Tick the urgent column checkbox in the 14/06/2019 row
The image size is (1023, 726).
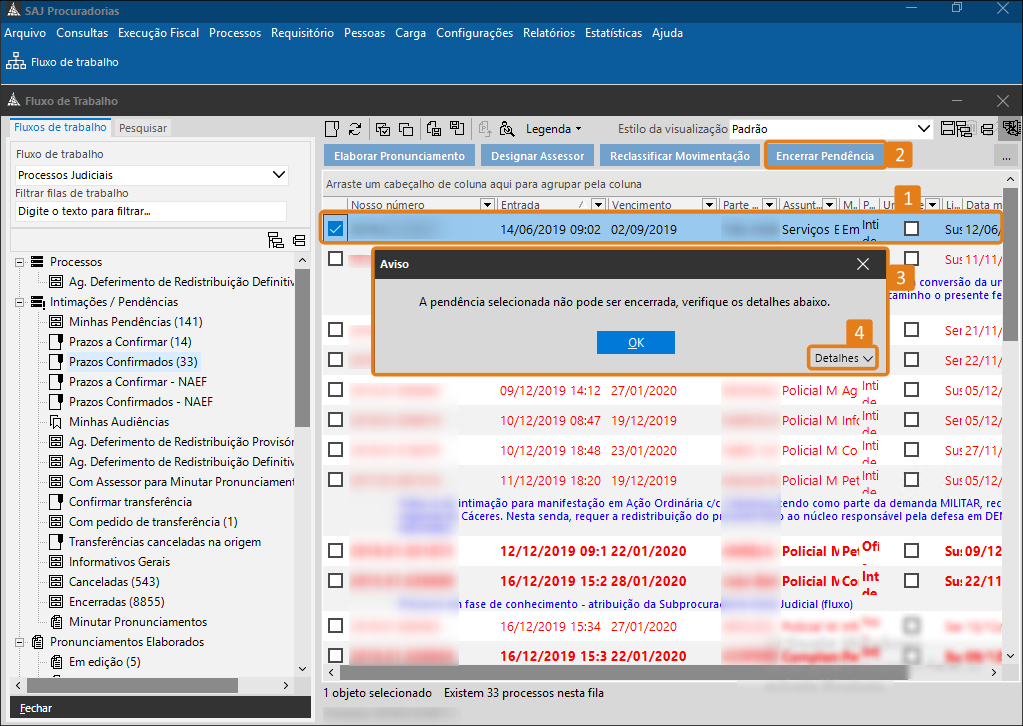click(911, 229)
